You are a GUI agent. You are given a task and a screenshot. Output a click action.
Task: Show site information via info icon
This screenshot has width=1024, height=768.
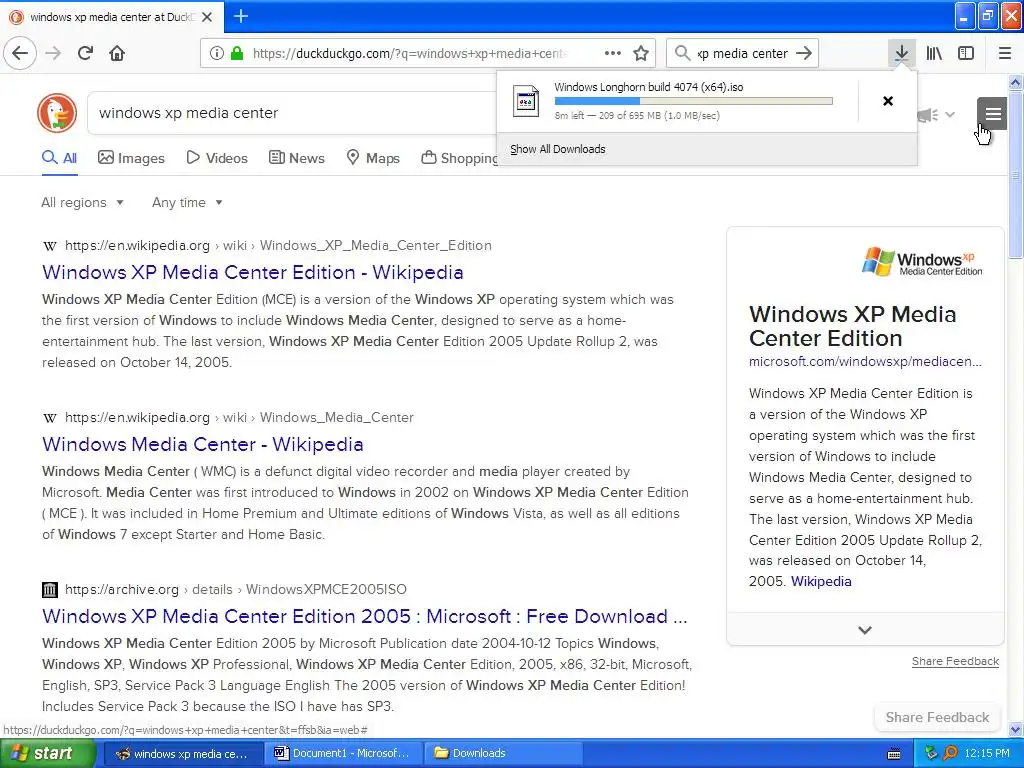(x=217, y=54)
